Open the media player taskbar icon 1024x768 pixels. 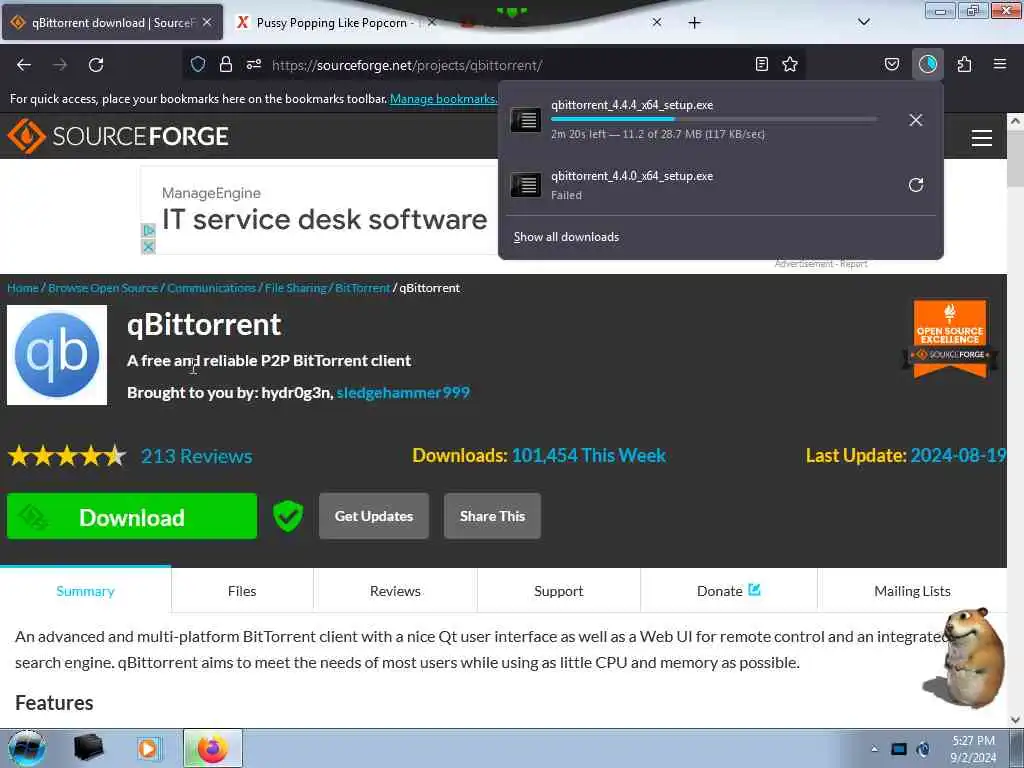148,748
